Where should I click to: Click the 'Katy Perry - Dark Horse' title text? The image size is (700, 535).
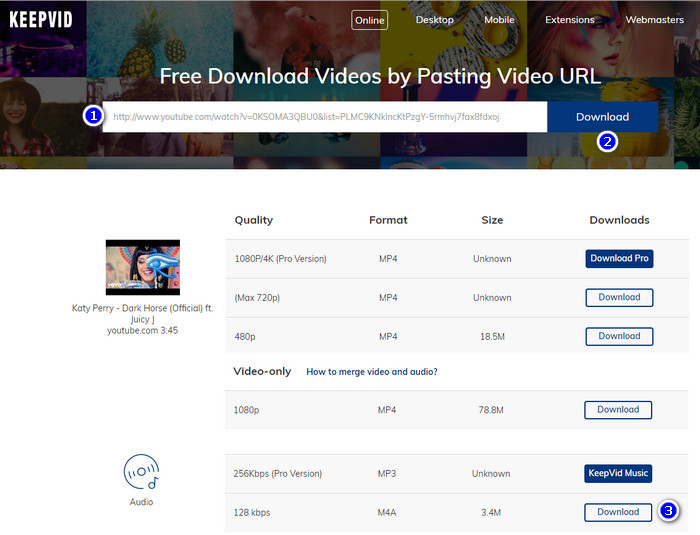click(x=142, y=313)
